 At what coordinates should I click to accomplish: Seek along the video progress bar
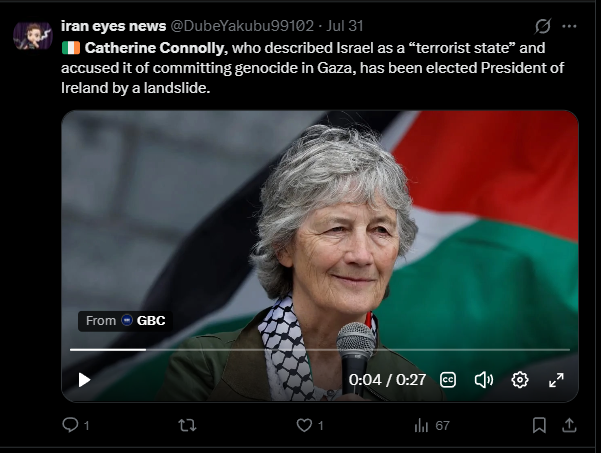(x=320, y=350)
